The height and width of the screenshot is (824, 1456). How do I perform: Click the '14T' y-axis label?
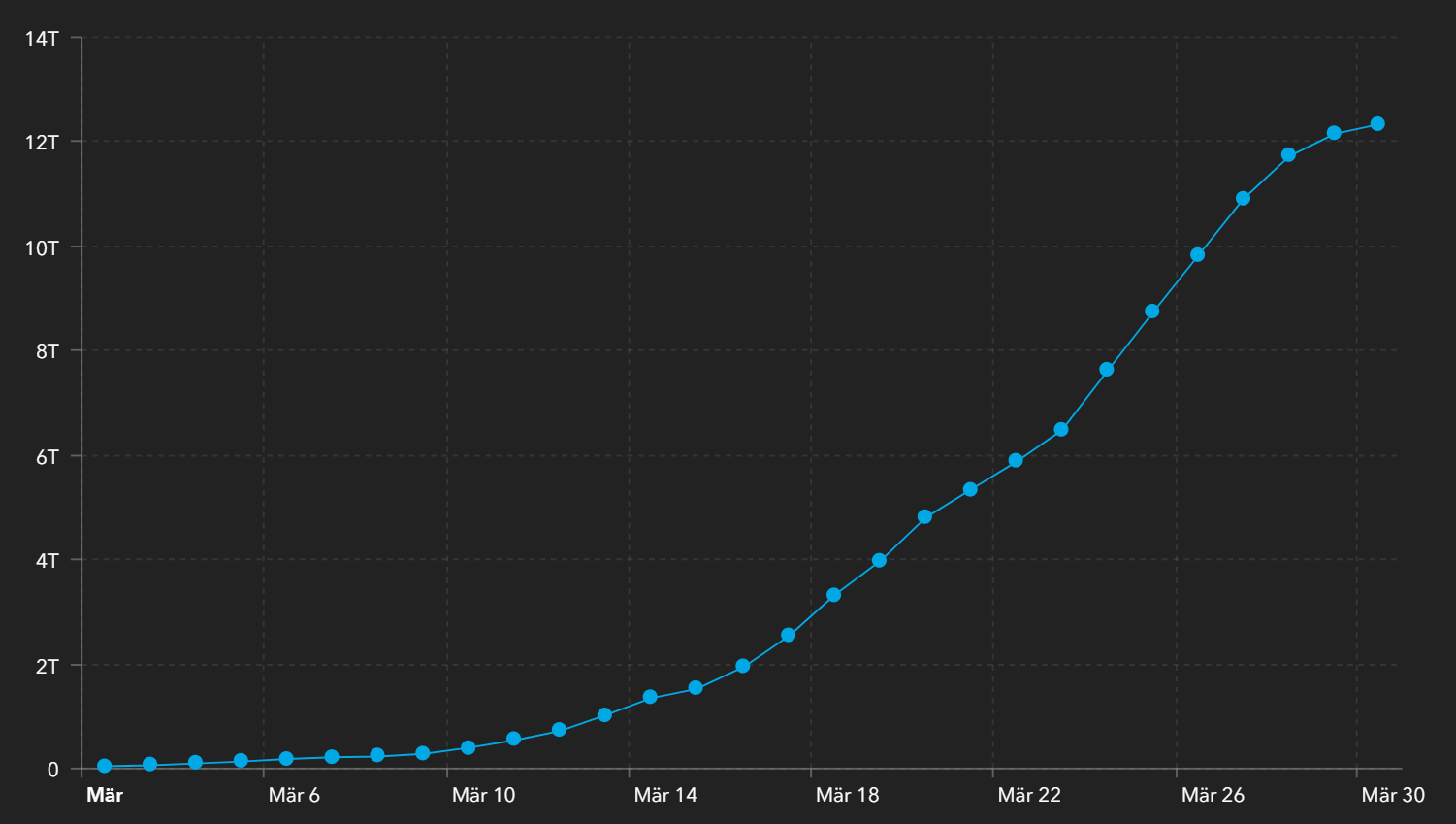pos(42,39)
